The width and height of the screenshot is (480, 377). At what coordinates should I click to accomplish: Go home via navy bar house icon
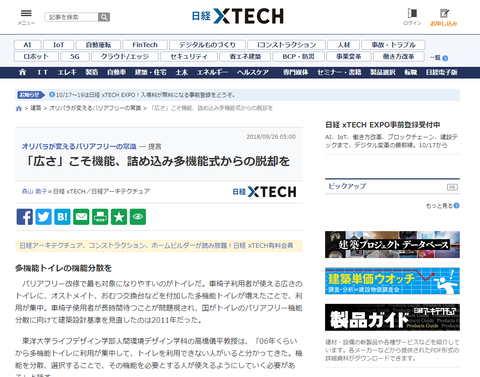(22, 72)
